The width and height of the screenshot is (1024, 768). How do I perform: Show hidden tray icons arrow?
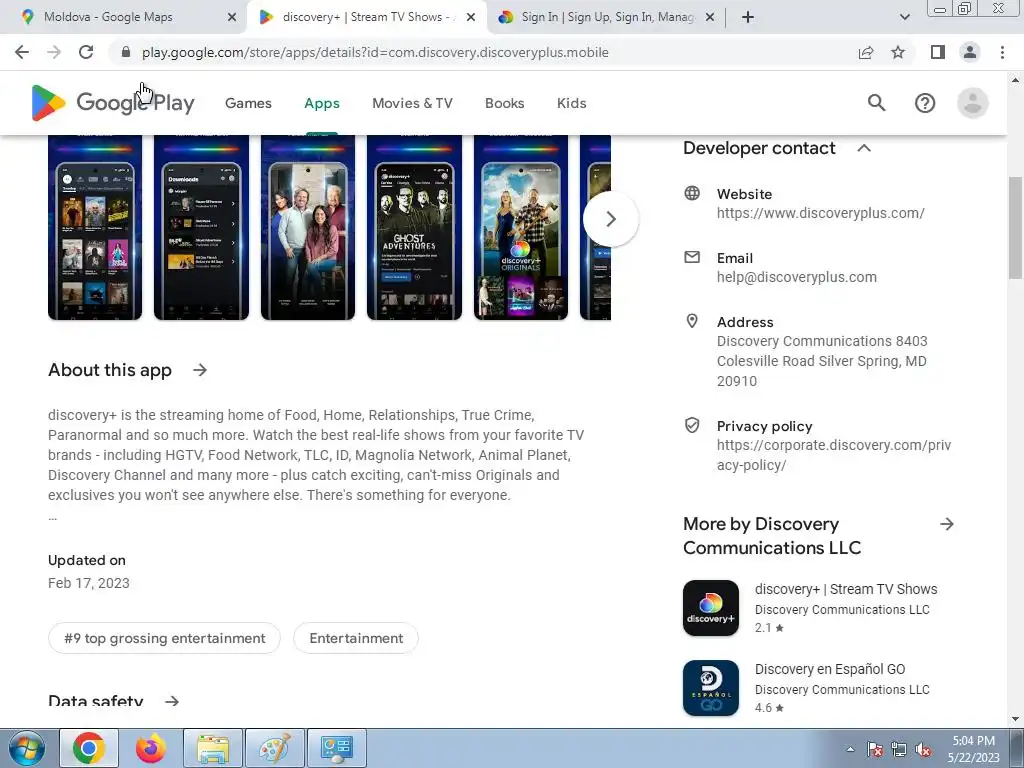[850, 749]
